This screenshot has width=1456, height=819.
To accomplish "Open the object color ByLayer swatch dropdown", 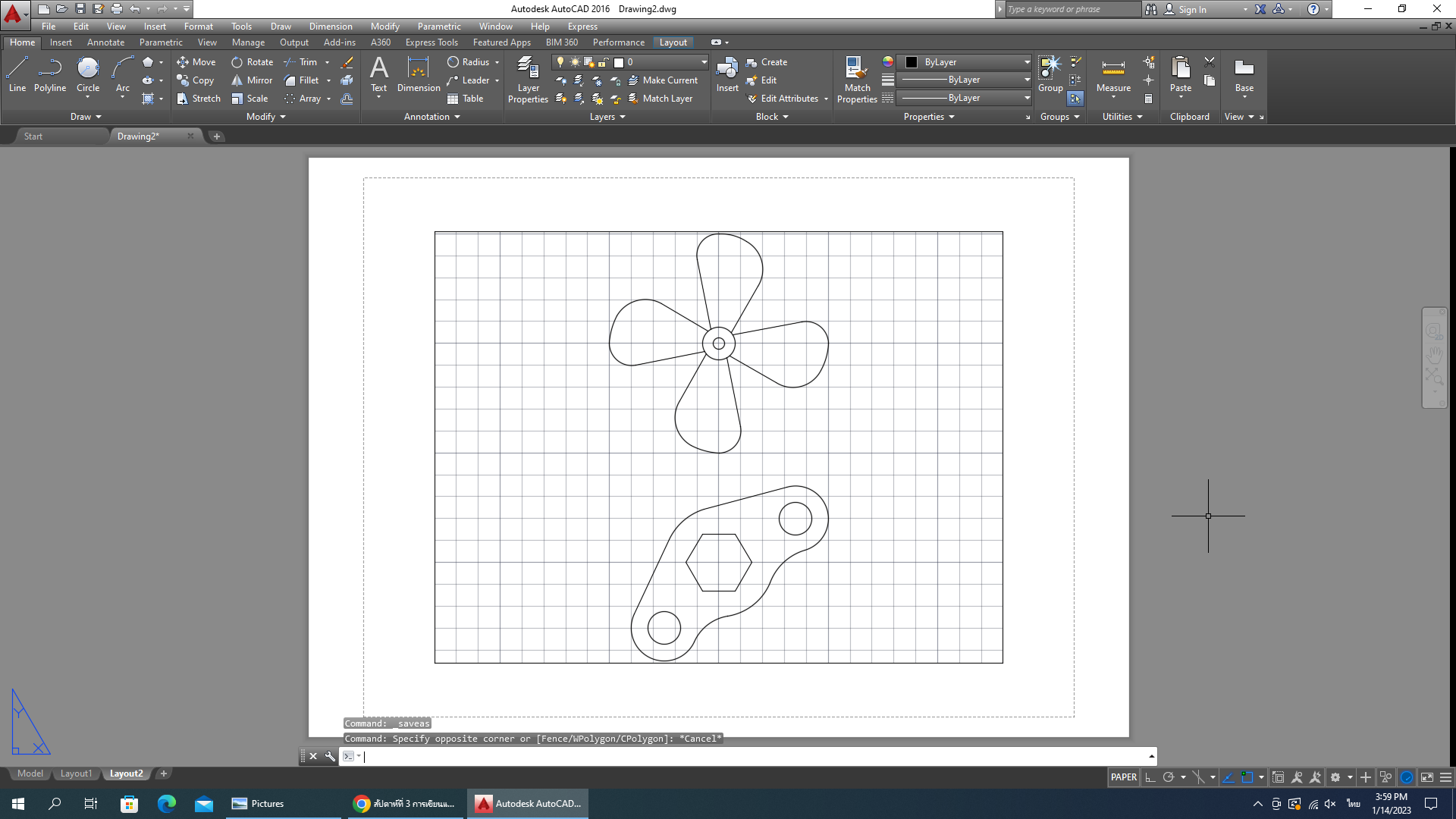I will tap(965, 62).
